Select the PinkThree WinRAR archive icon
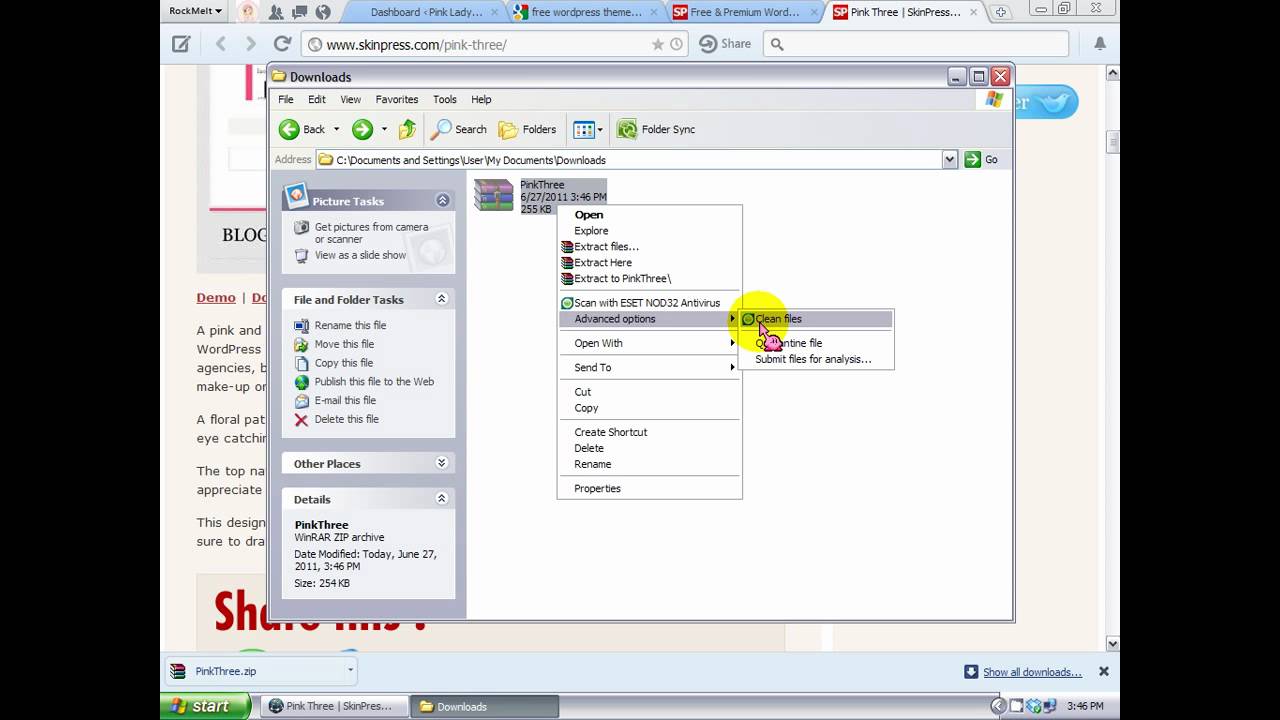The height and width of the screenshot is (720, 1280). pos(494,195)
